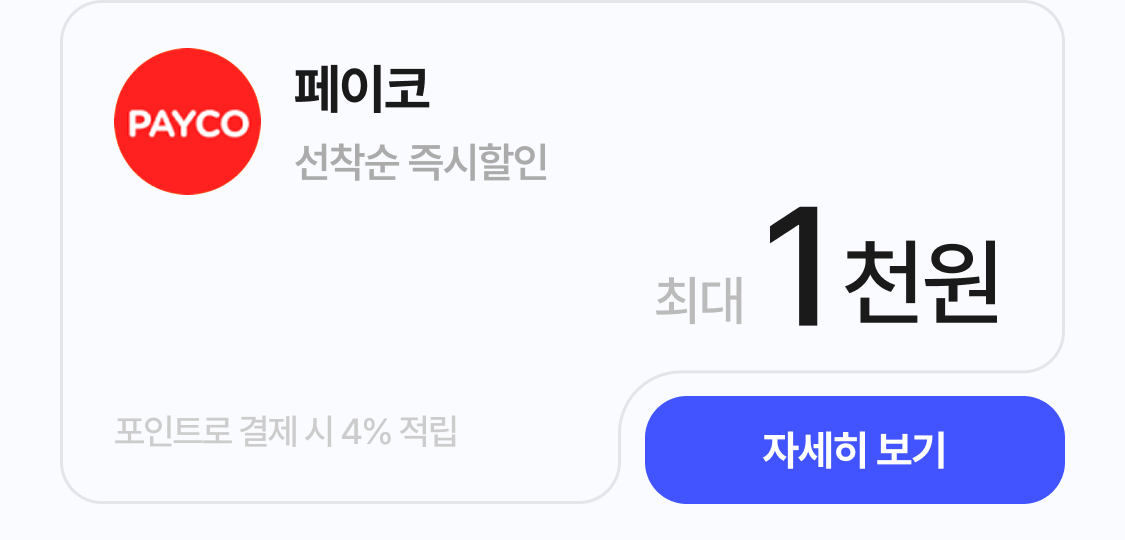
Task: Click the 천원 amount text
Action: [x=922, y=280]
